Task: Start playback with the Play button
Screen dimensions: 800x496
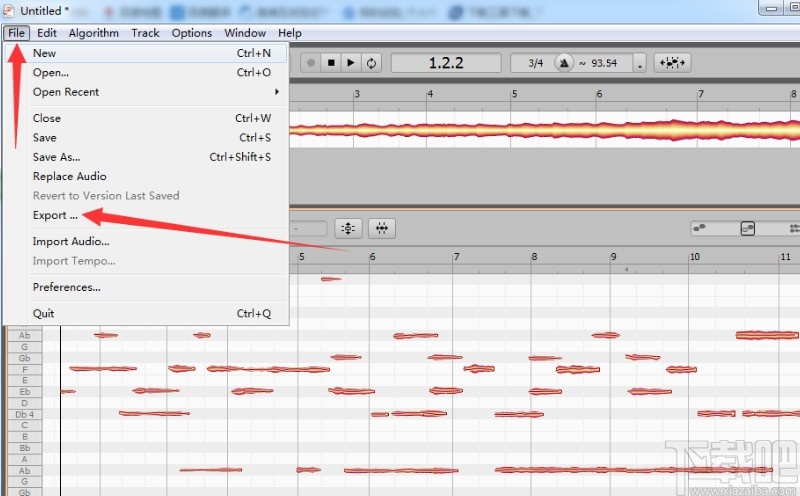Action: [x=351, y=63]
